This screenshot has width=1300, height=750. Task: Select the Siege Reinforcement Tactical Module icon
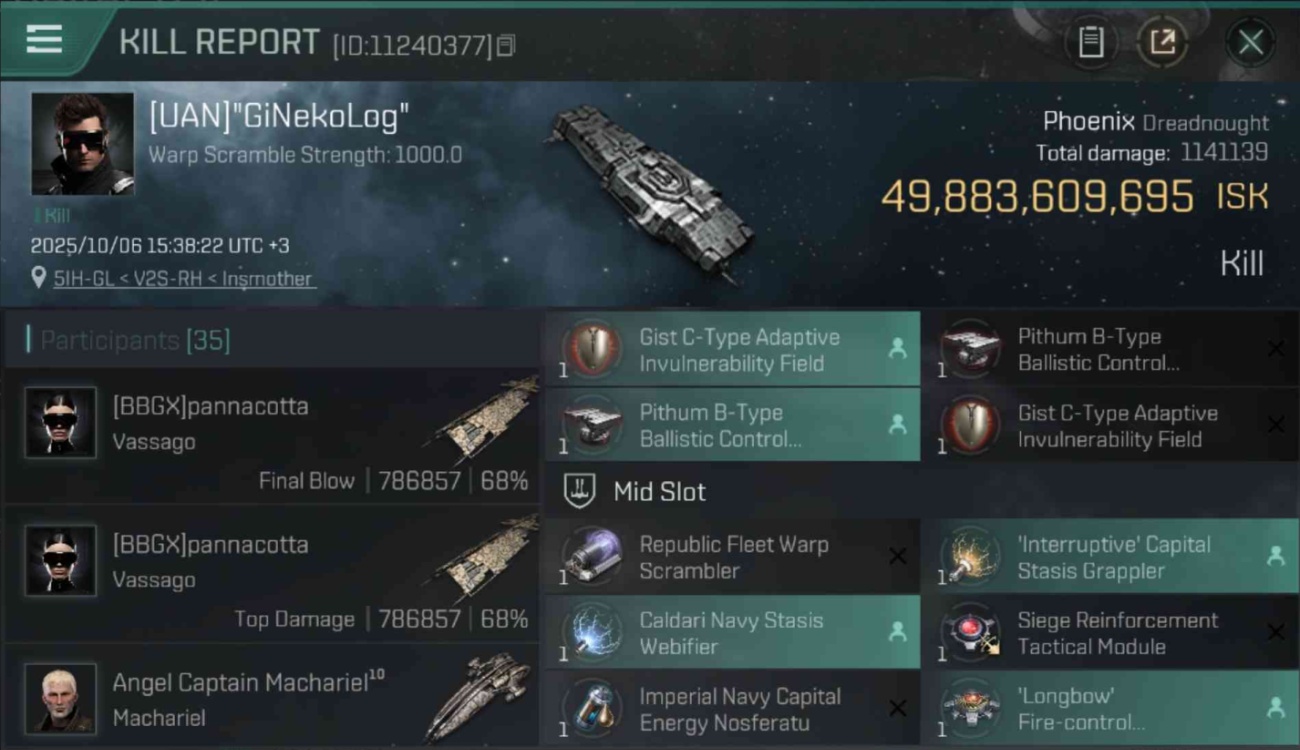(x=969, y=633)
